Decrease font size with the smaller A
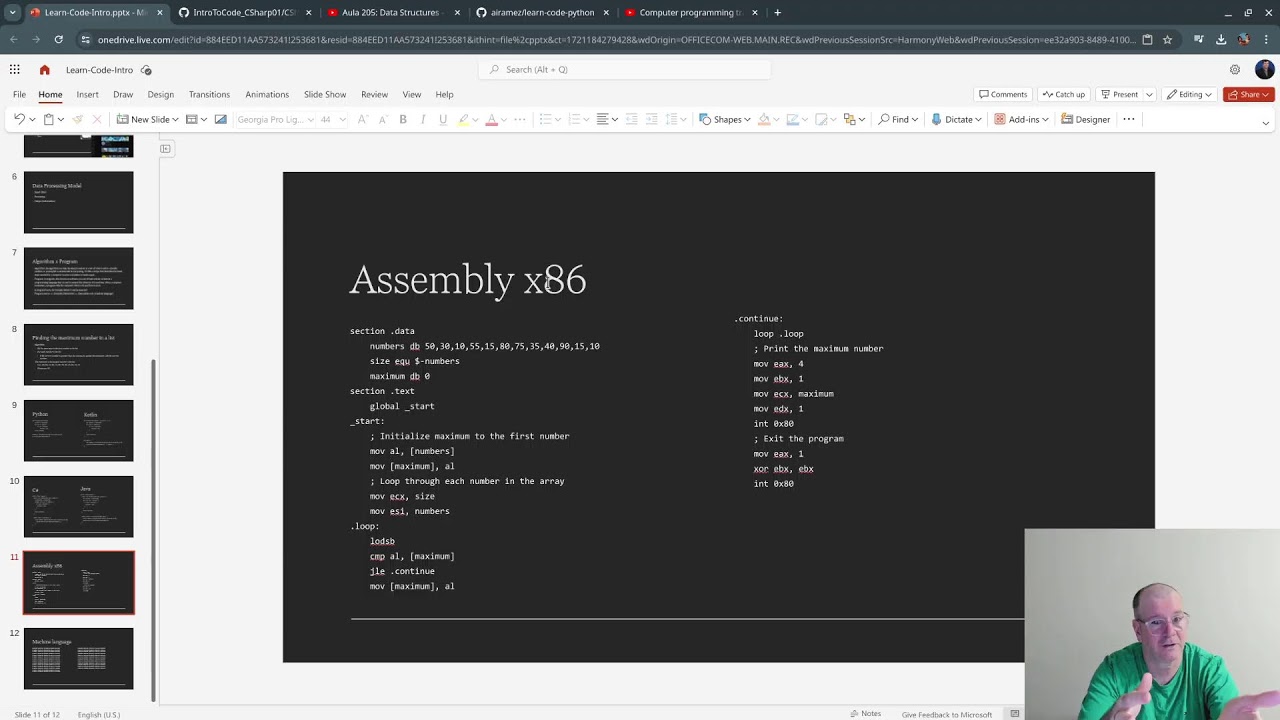 click(x=383, y=119)
